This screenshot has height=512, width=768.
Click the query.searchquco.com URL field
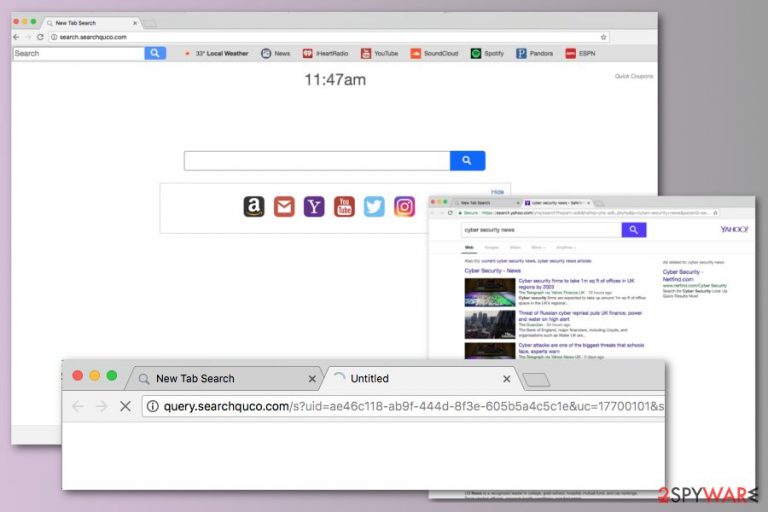click(404, 406)
